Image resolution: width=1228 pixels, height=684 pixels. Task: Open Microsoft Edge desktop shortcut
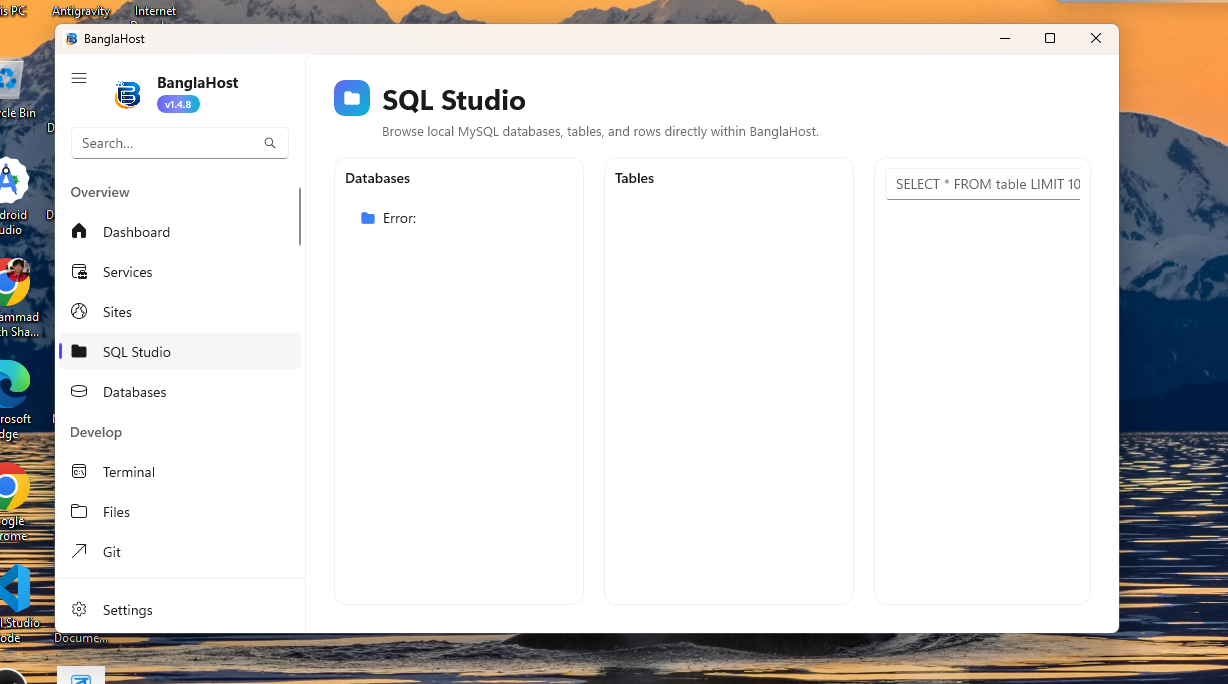[12, 400]
